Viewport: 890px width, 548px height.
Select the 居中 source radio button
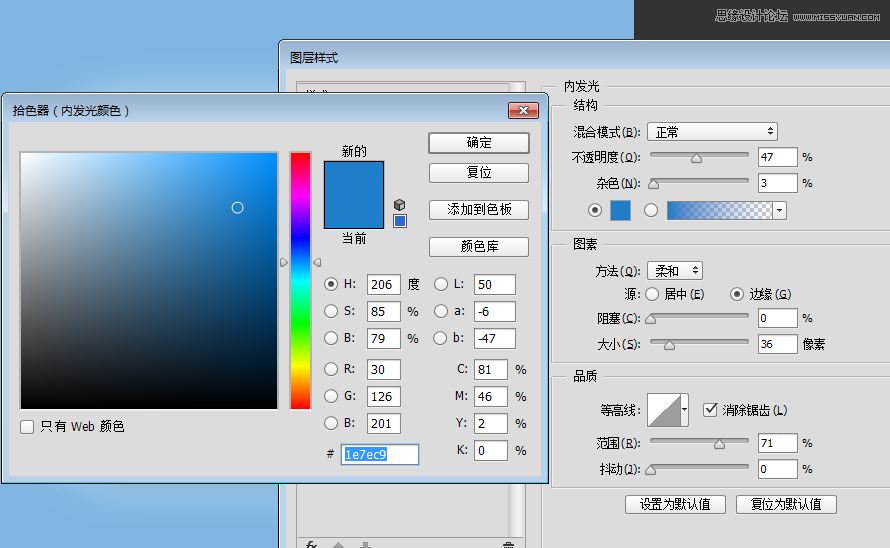[x=652, y=294]
